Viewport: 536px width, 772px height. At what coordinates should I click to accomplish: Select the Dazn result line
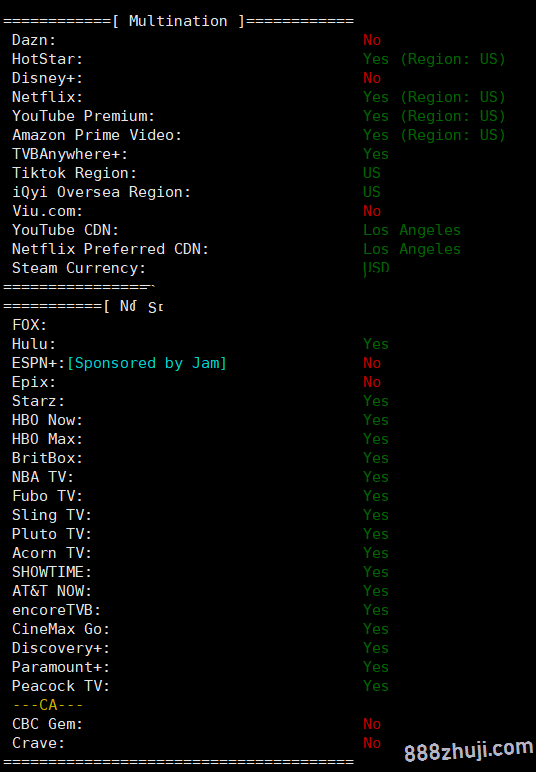(197, 40)
